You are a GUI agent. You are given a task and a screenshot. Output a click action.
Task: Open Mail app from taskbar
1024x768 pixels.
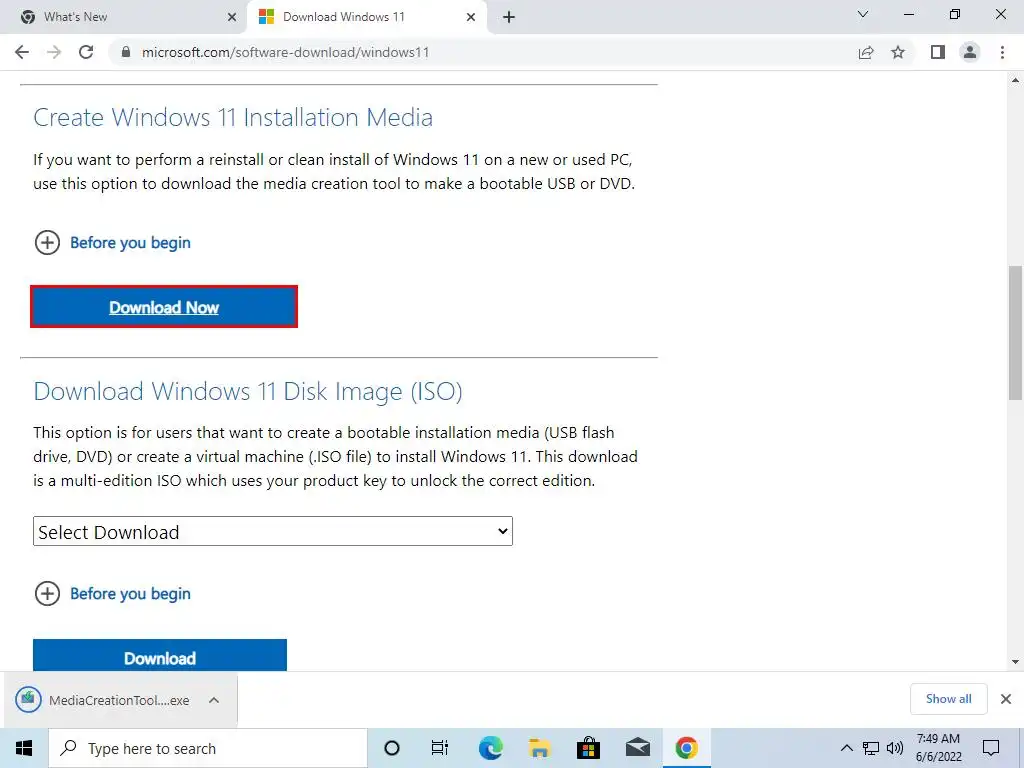(637, 748)
